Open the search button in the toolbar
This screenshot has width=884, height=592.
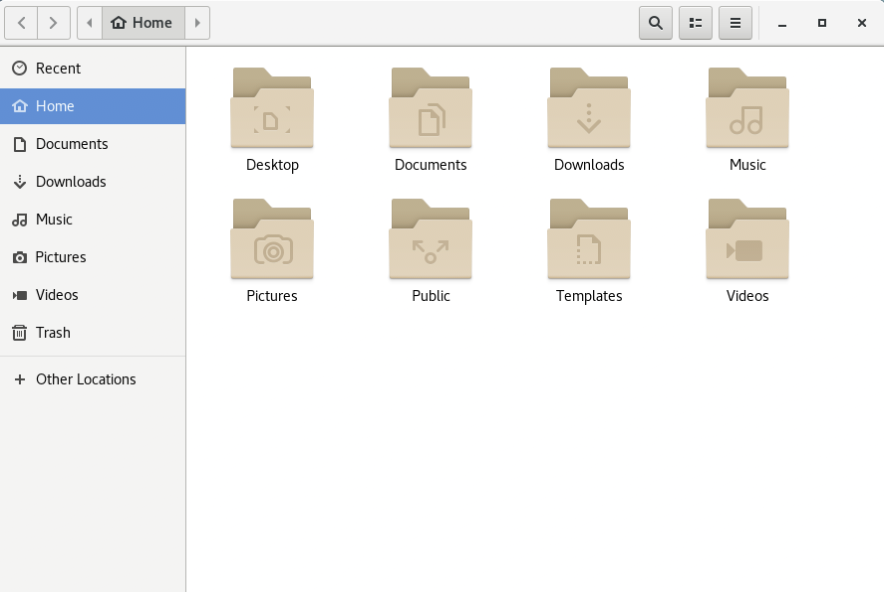click(655, 23)
